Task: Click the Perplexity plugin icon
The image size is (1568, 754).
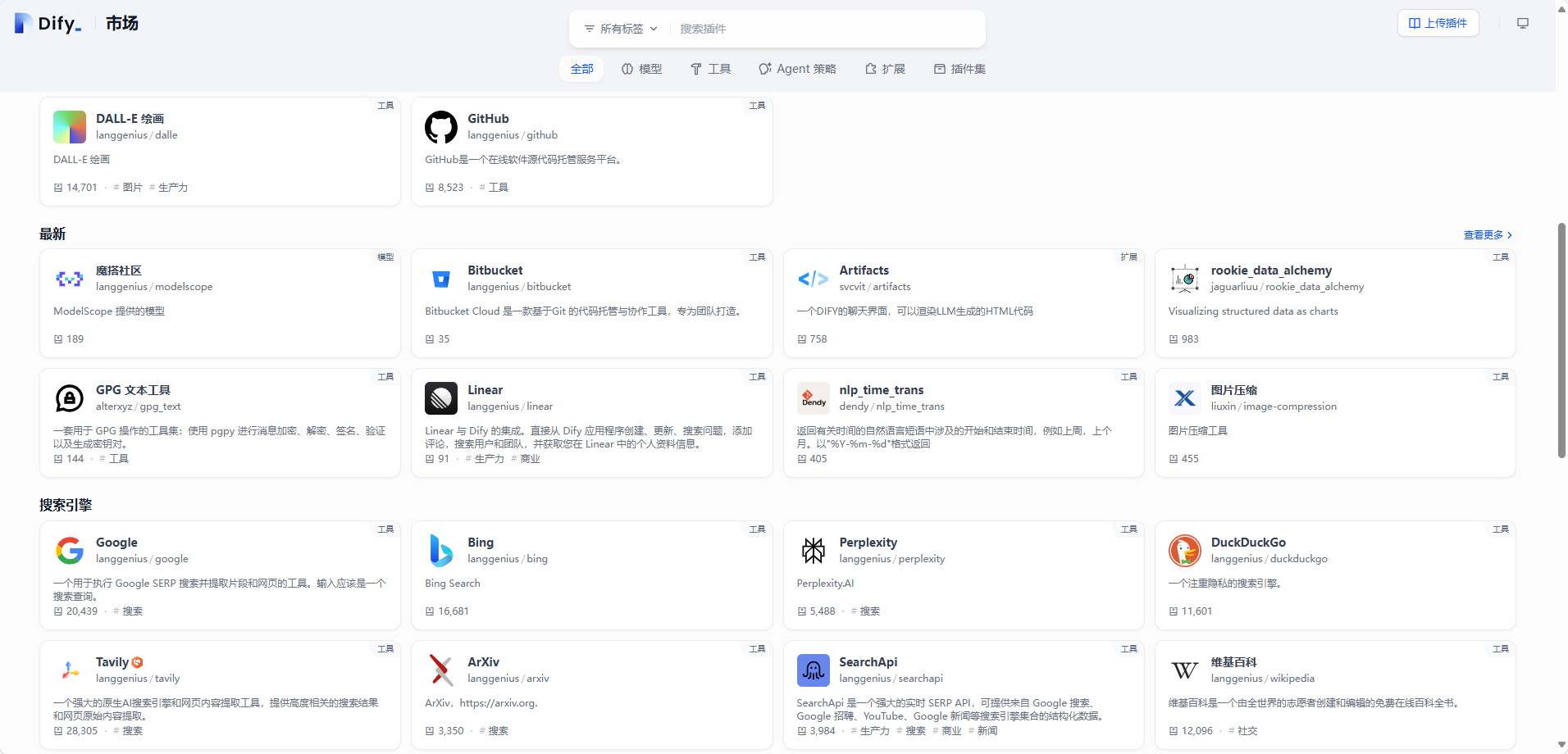Action: [813, 551]
